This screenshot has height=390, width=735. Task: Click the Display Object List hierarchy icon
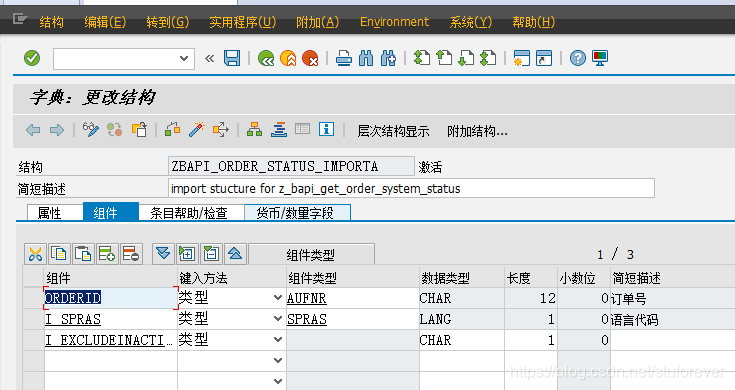pos(255,129)
